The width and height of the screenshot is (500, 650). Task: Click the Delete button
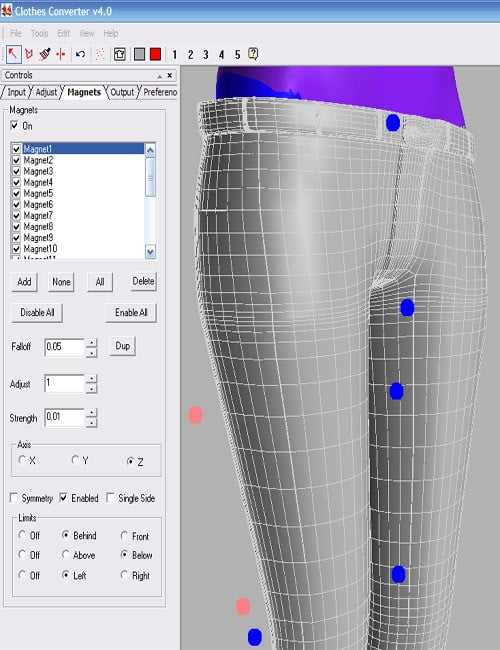coord(143,281)
